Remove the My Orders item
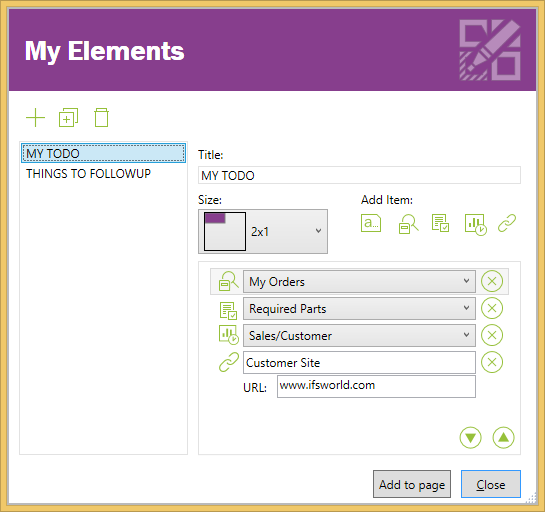The height and width of the screenshot is (512, 545). click(492, 281)
